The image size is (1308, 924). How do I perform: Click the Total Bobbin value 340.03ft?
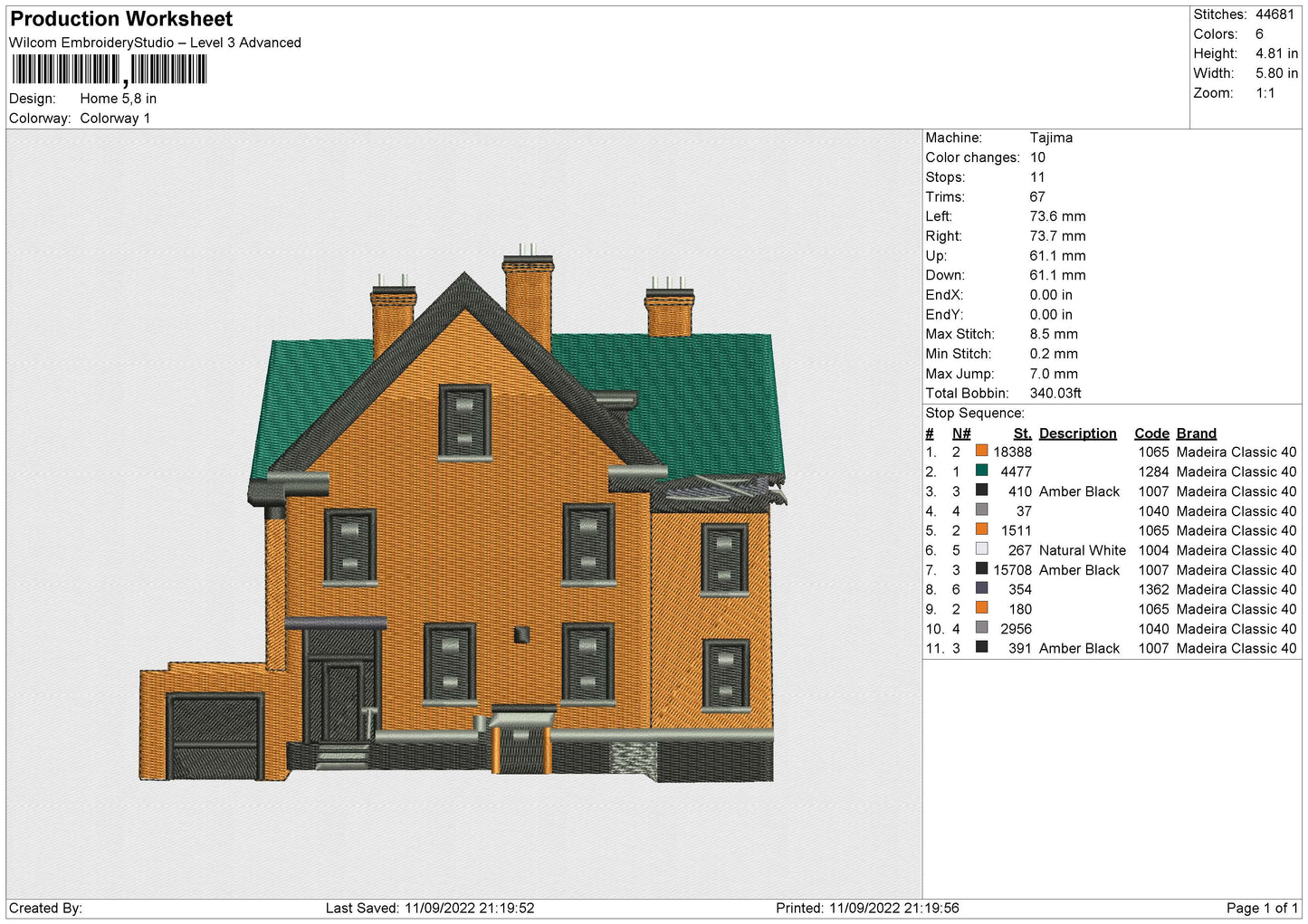point(1055,393)
